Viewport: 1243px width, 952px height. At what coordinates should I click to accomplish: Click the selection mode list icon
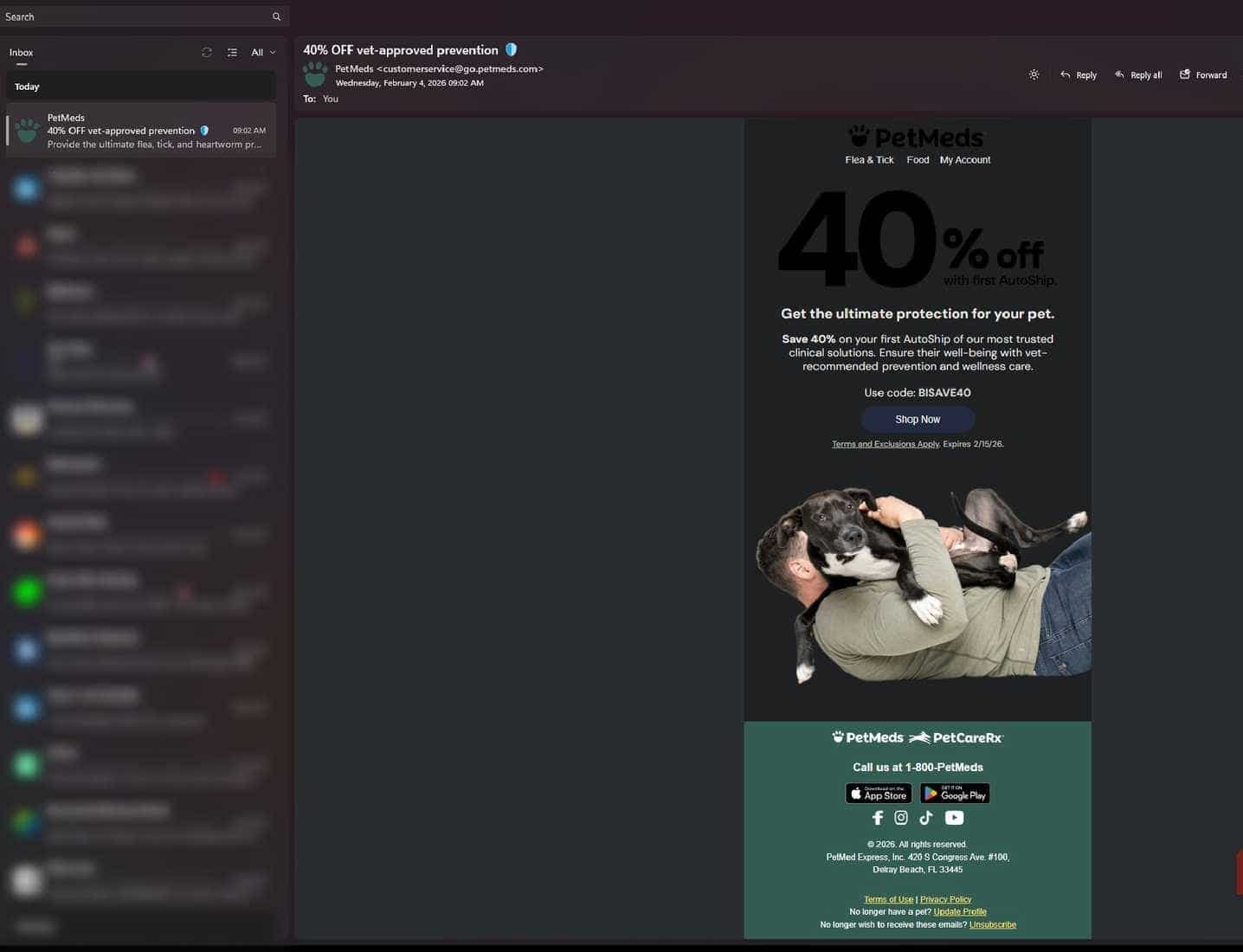tap(232, 53)
